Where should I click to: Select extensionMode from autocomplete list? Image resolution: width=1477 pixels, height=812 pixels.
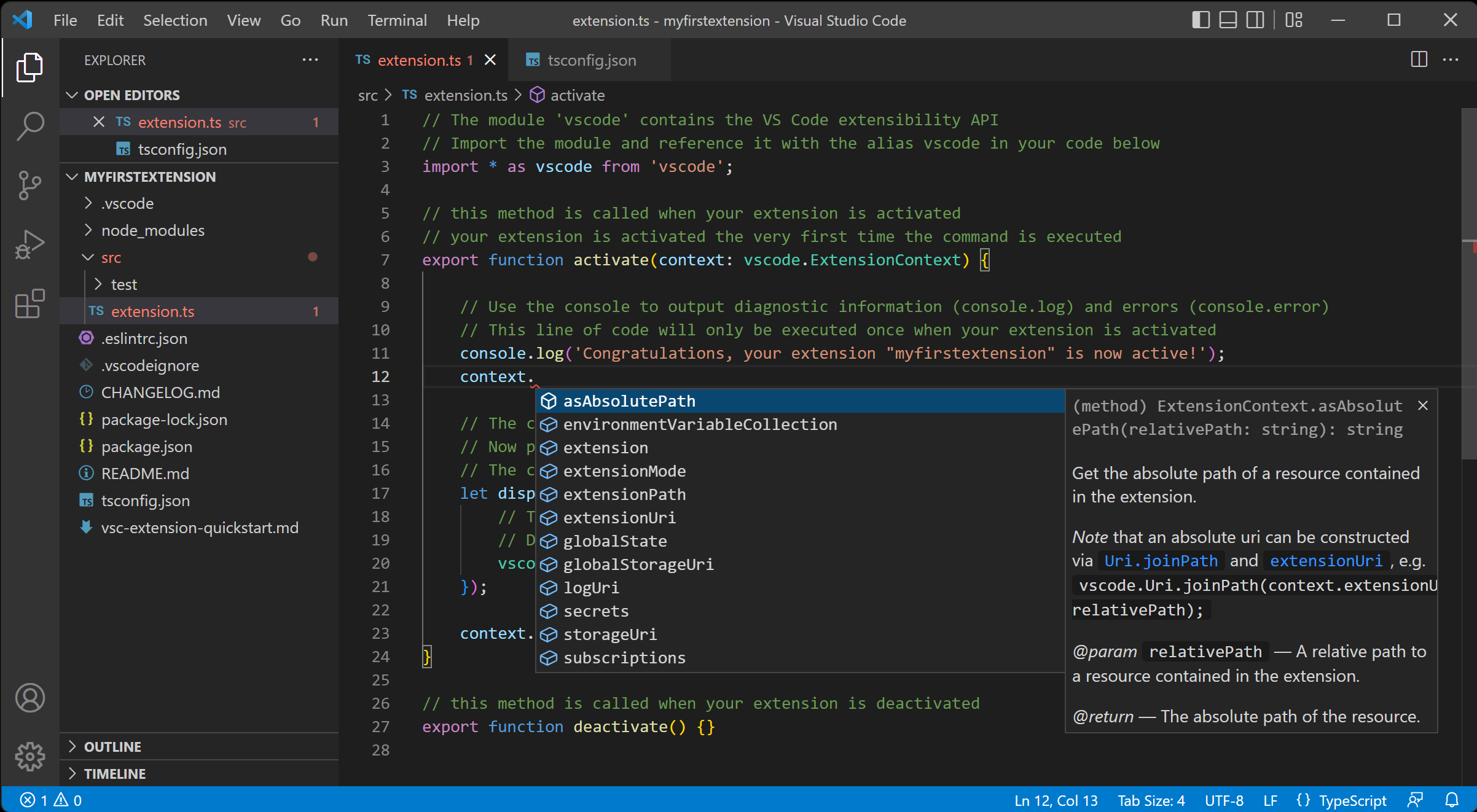[x=624, y=470]
